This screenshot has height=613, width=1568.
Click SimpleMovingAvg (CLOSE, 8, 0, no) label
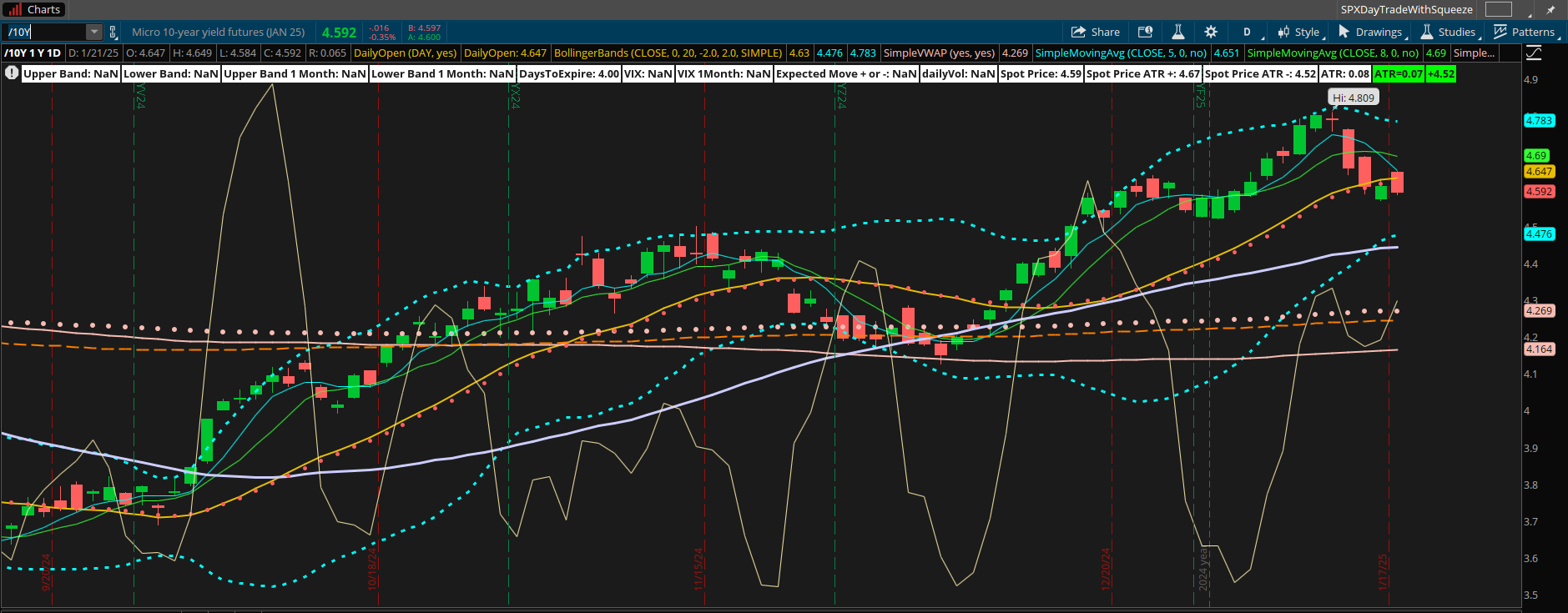(1333, 53)
